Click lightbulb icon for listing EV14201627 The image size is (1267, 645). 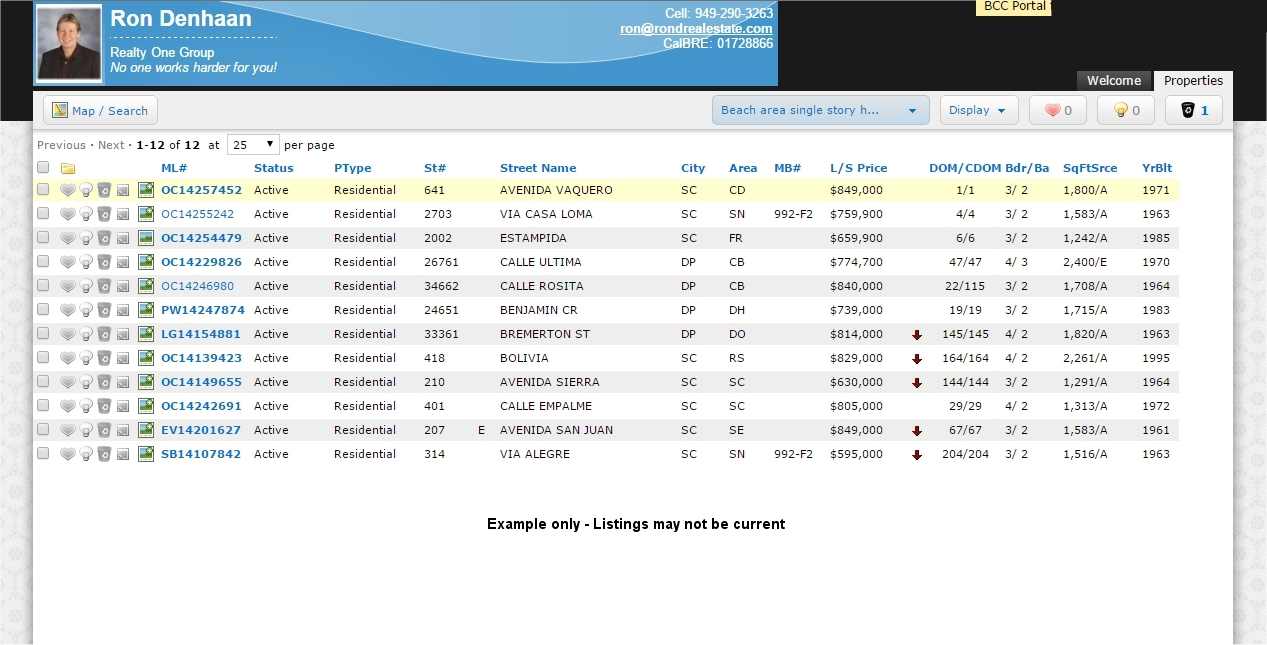(86, 430)
